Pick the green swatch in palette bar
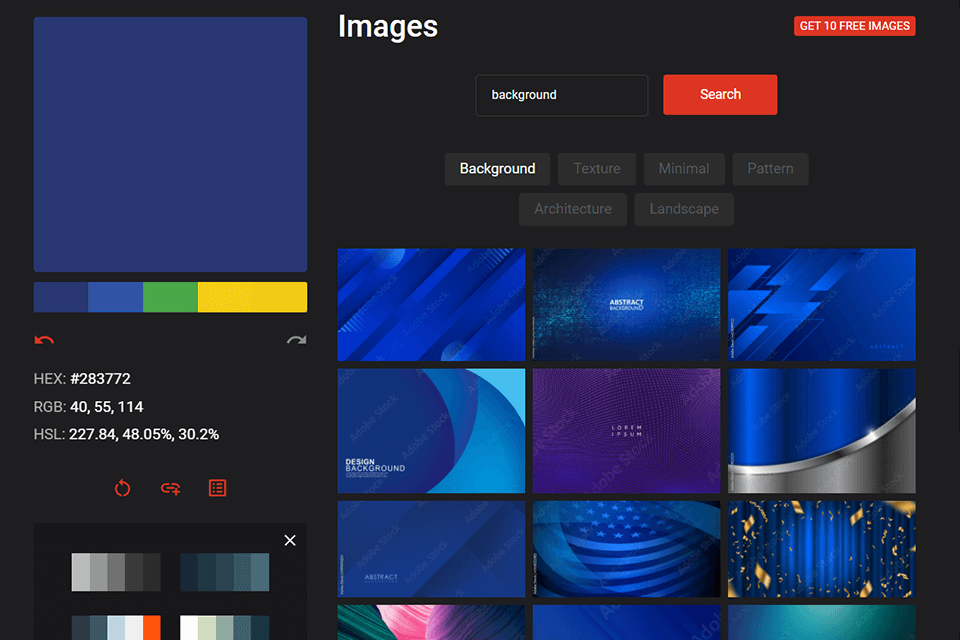The height and width of the screenshot is (640, 960). point(170,297)
